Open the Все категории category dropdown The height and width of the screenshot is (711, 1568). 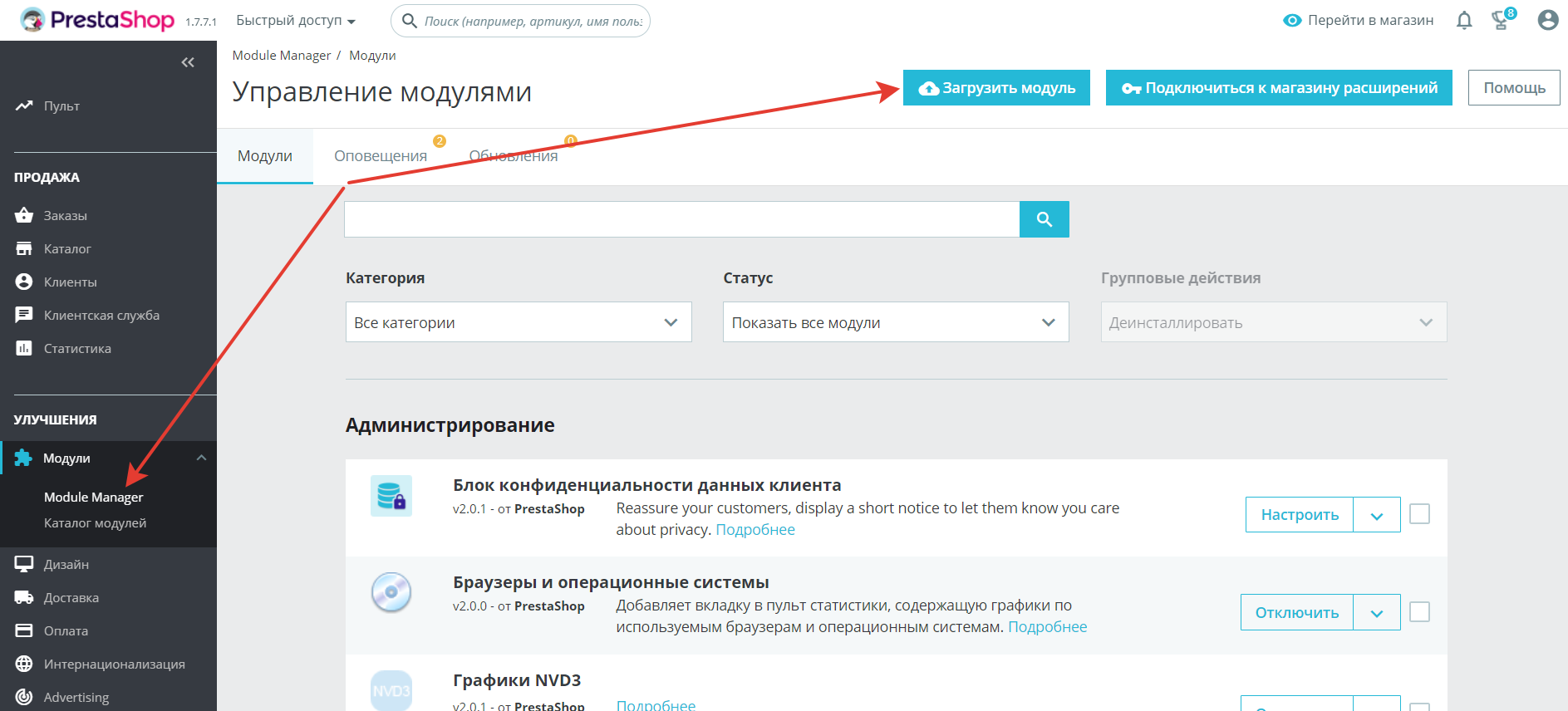coord(519,322)
